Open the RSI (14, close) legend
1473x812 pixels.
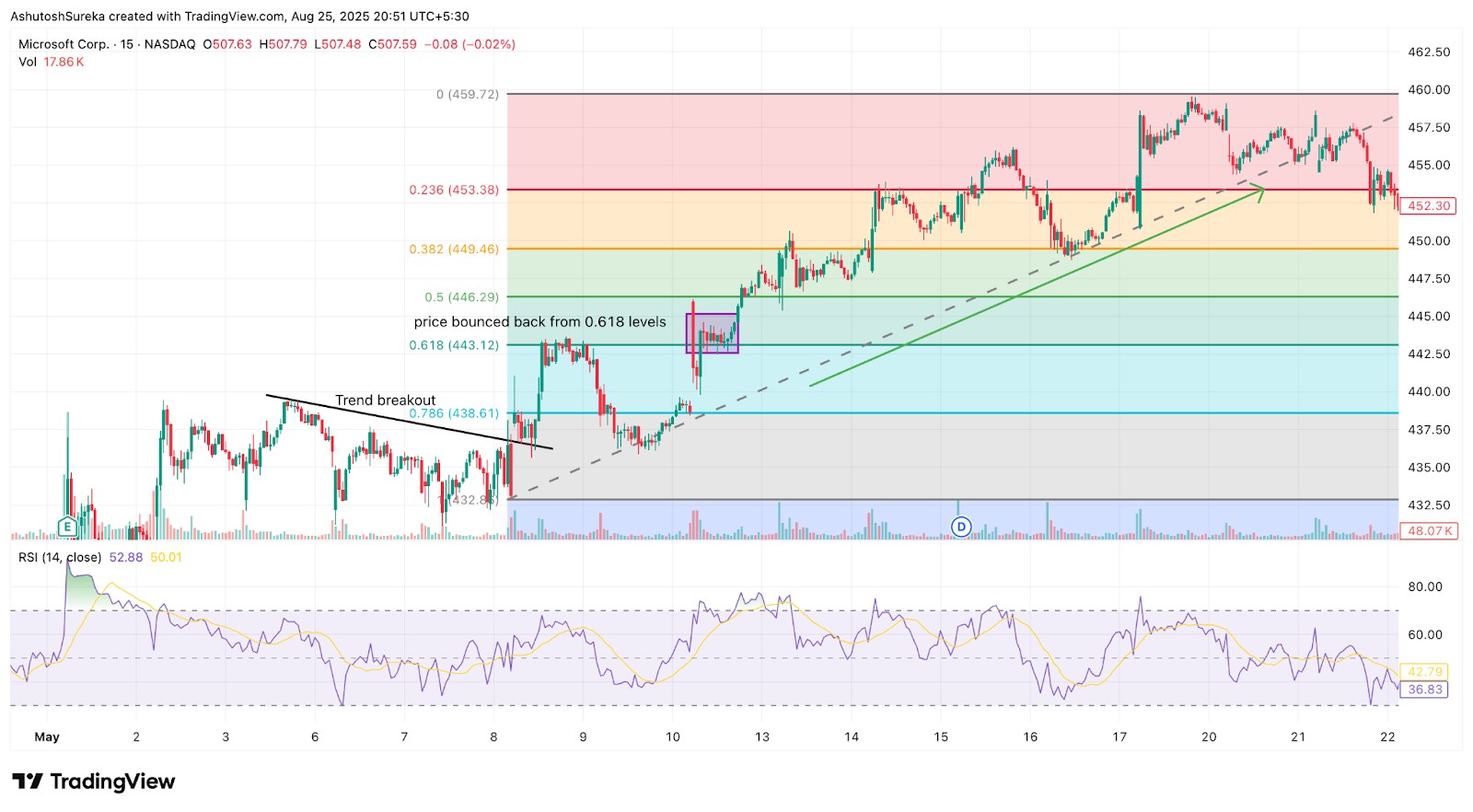(x=60, y=557)
